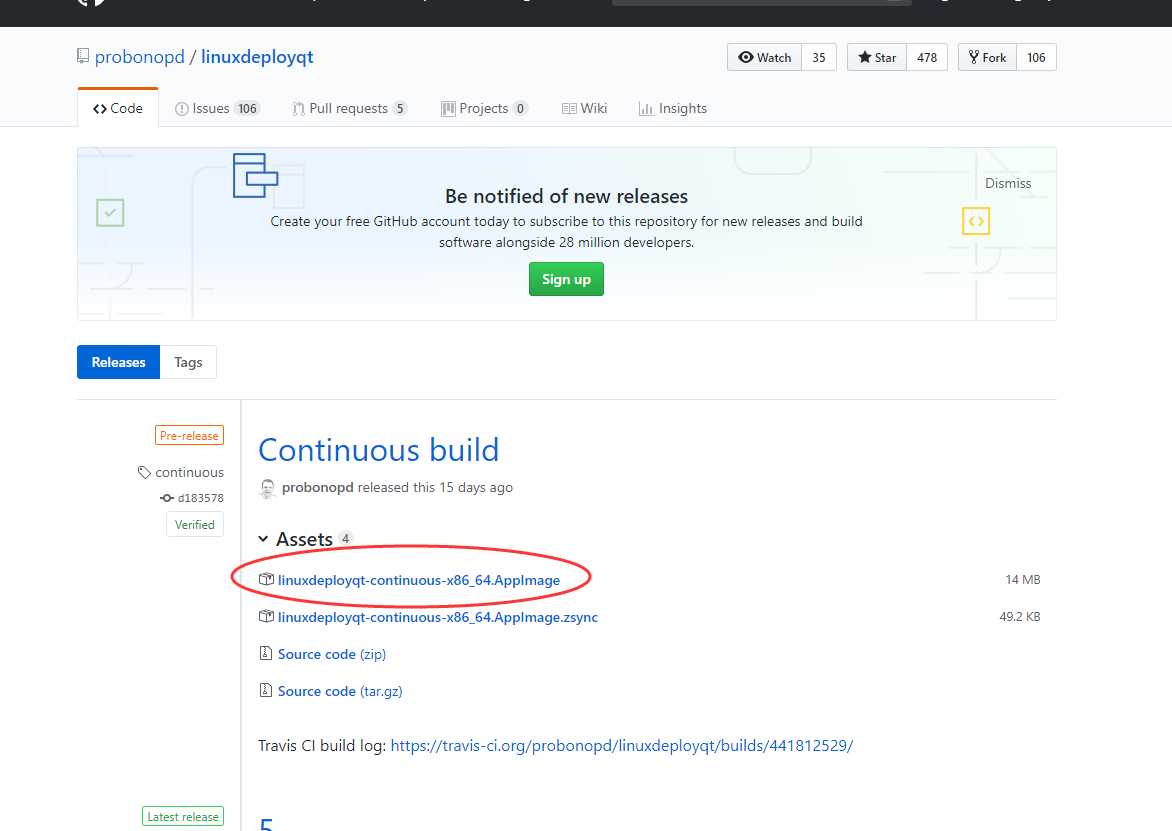Screen dimensions: 1172x831
Task: Click the 14 MB file size
Action: [1023, 580]
